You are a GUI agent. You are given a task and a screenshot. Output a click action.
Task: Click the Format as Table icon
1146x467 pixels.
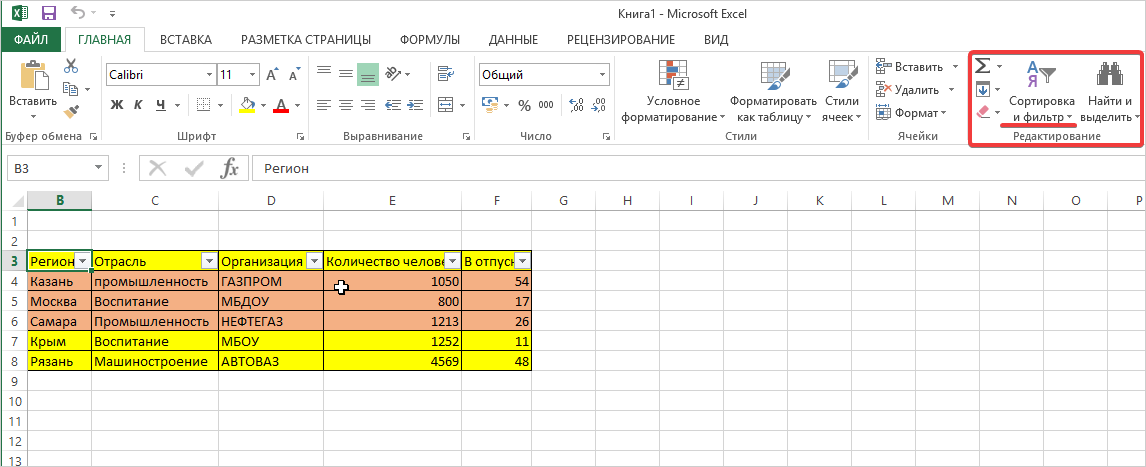pos(773,74)
